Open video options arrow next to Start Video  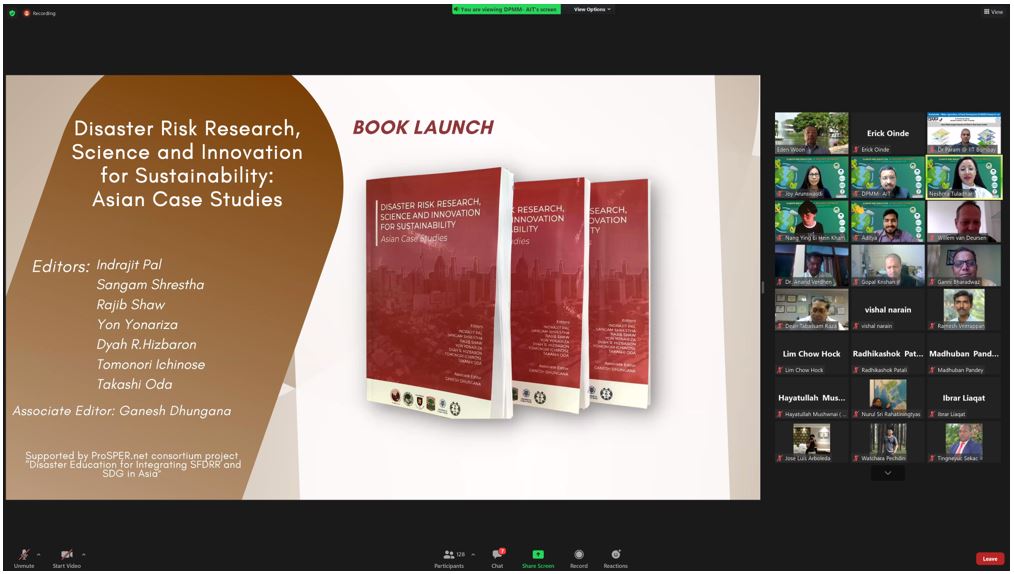tap(84, 553)
